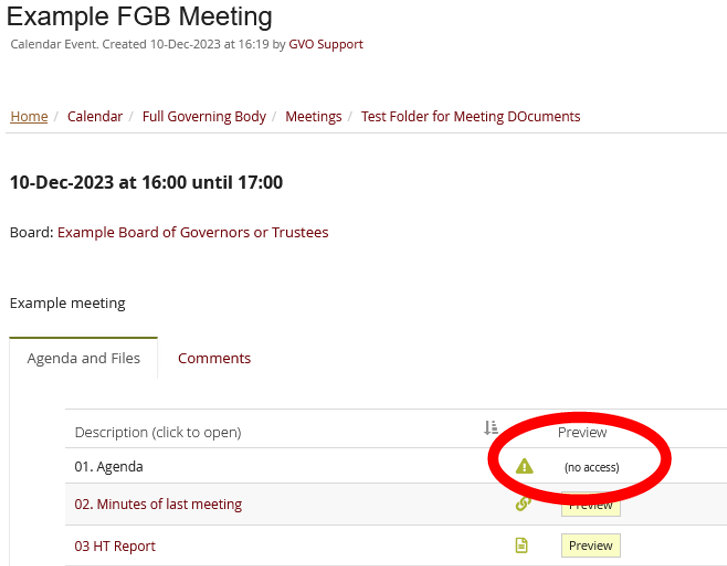
Task: Select the Agenda and Files tab
Action: point(84,358)
